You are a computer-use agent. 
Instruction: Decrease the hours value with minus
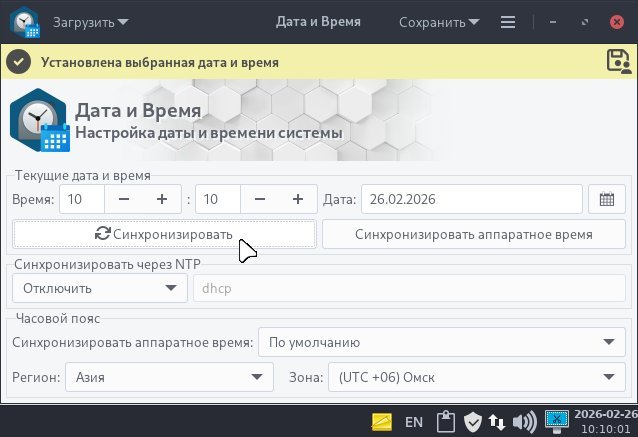[124, 199]
